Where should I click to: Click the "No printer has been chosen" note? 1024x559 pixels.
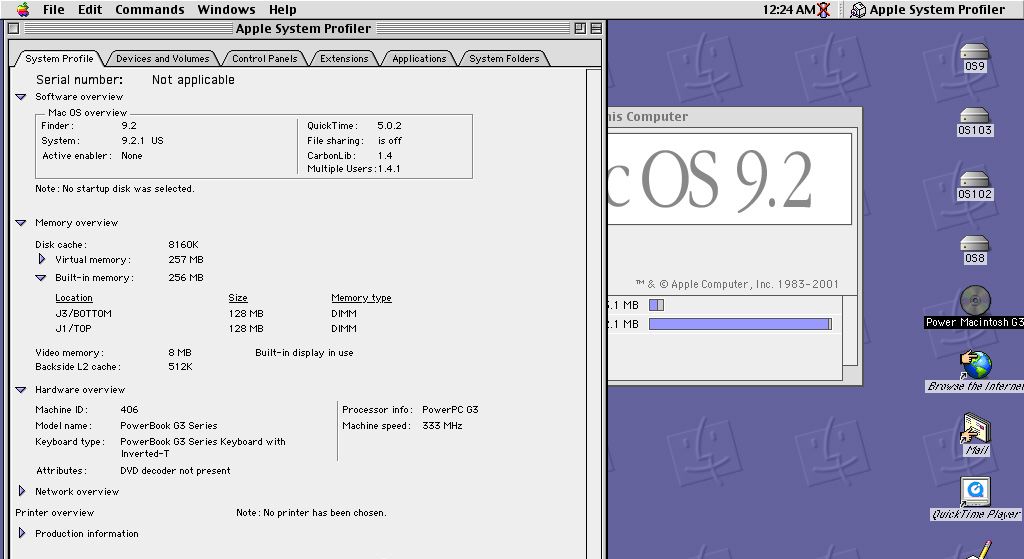point(312,513)
